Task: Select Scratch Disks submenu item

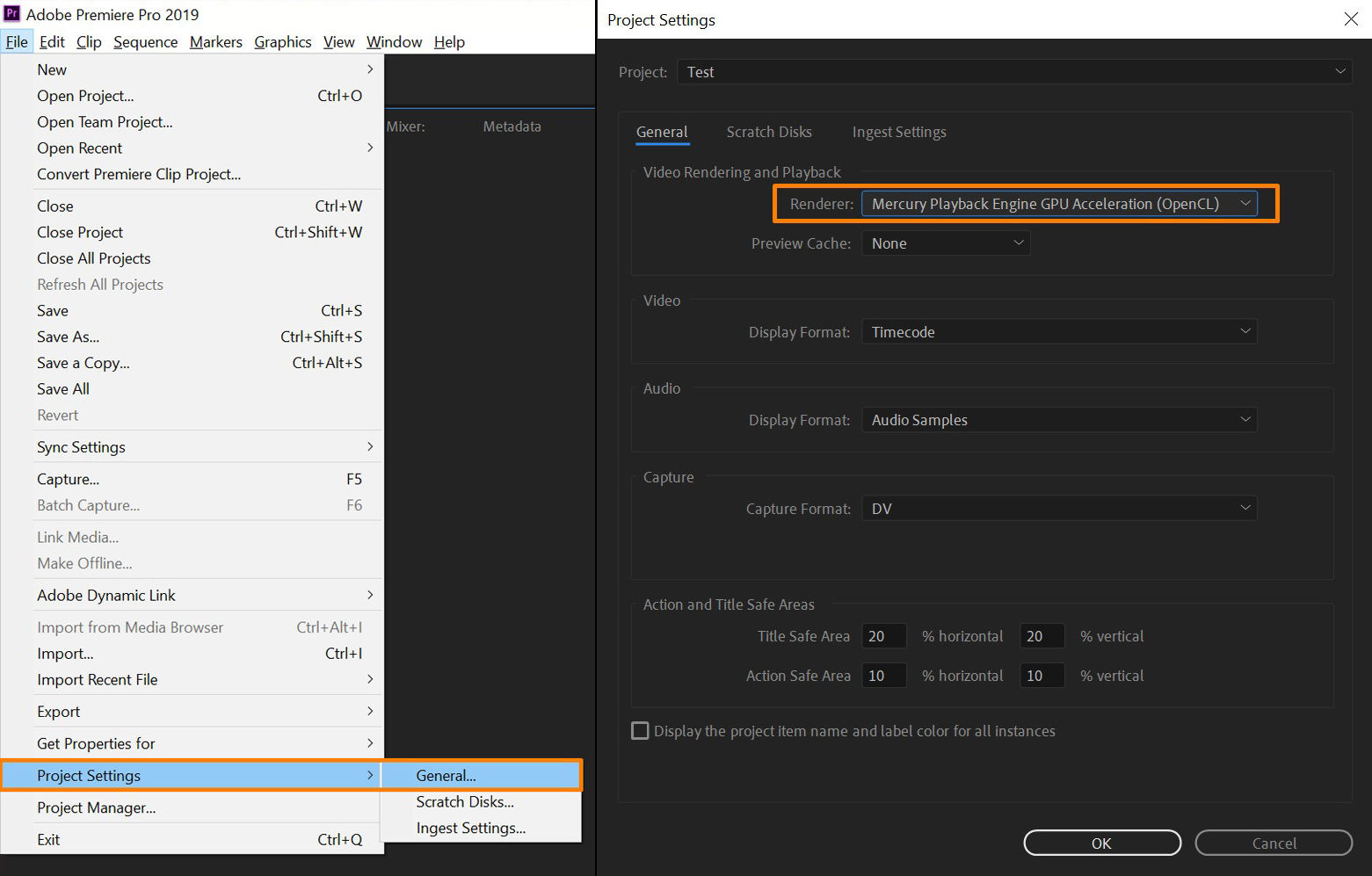Action: [481, 802]
